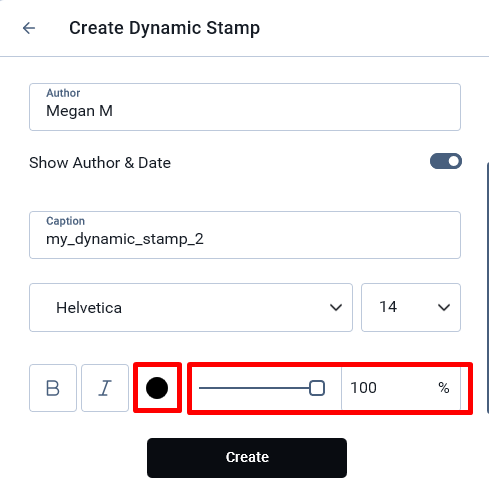
Task: Click the opacity slider track middle
Action: pos(262,388)
